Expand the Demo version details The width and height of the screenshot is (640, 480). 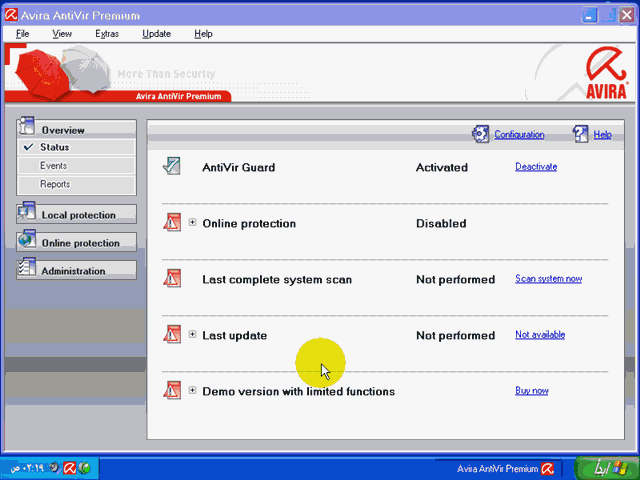point(193,391)
